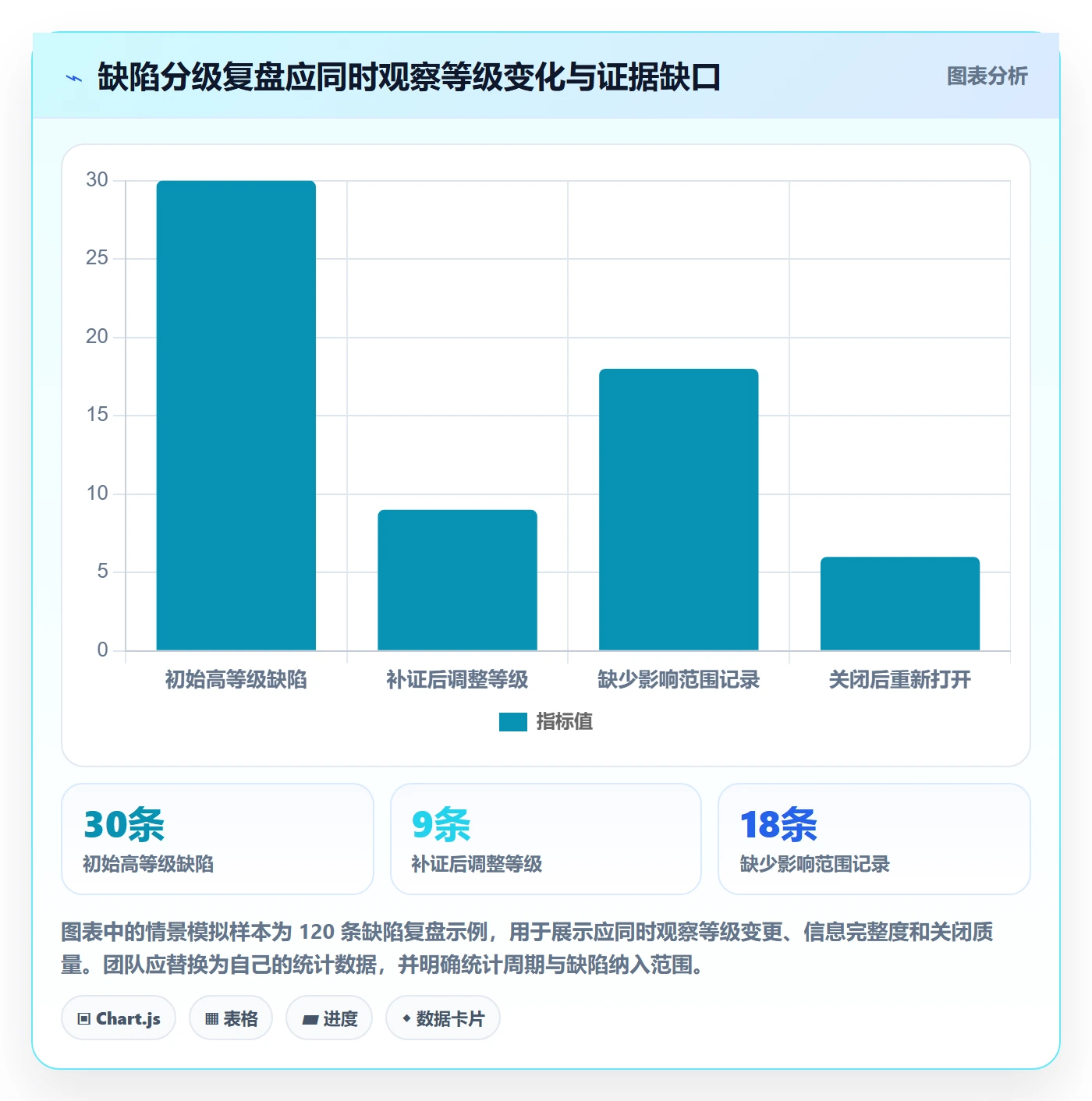Click 初始高等级缺陷 caption under 30条 card

148,864
